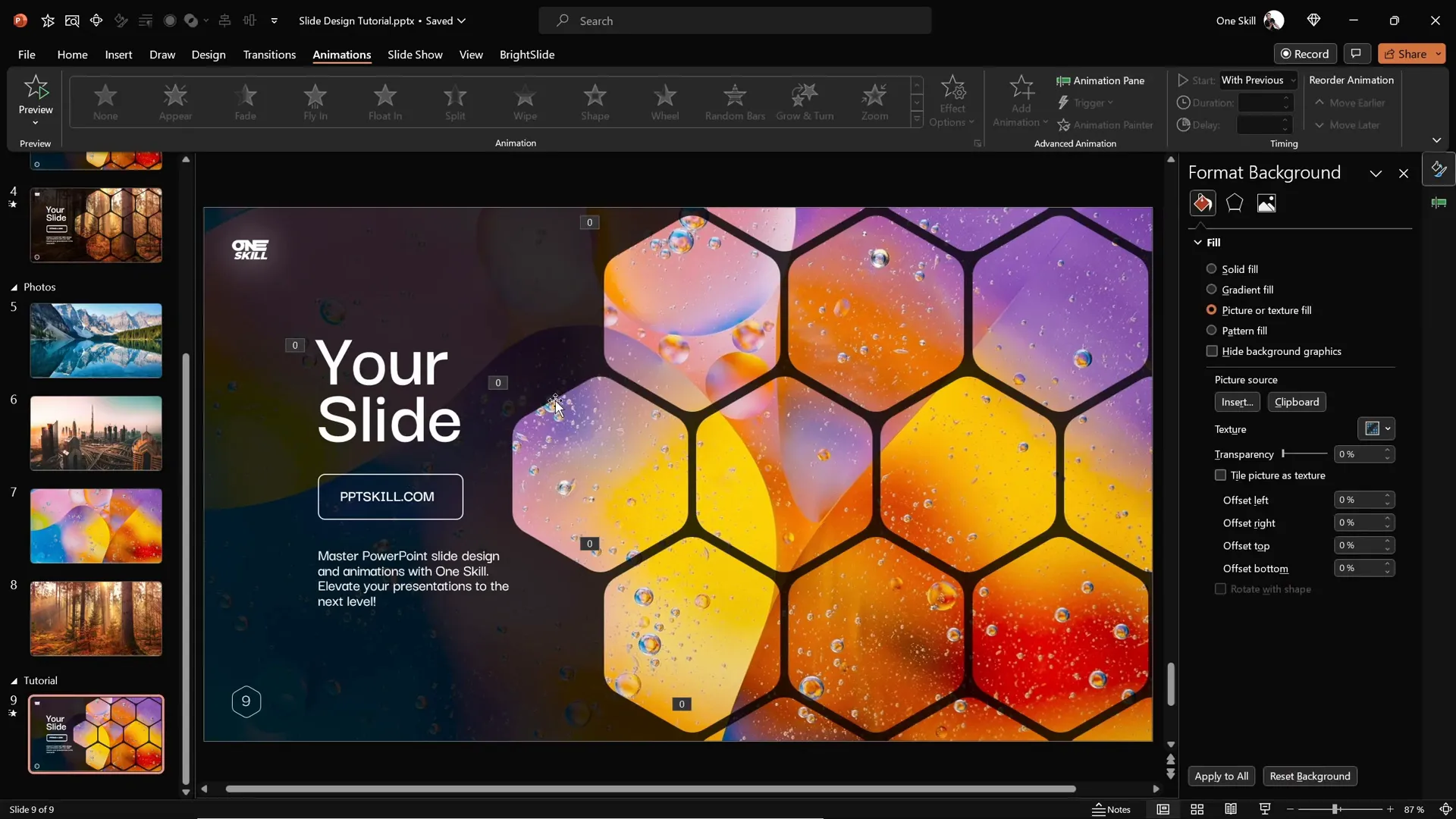Select the Fly In animation effect
1456x819 pixels.
click(315, 102)
